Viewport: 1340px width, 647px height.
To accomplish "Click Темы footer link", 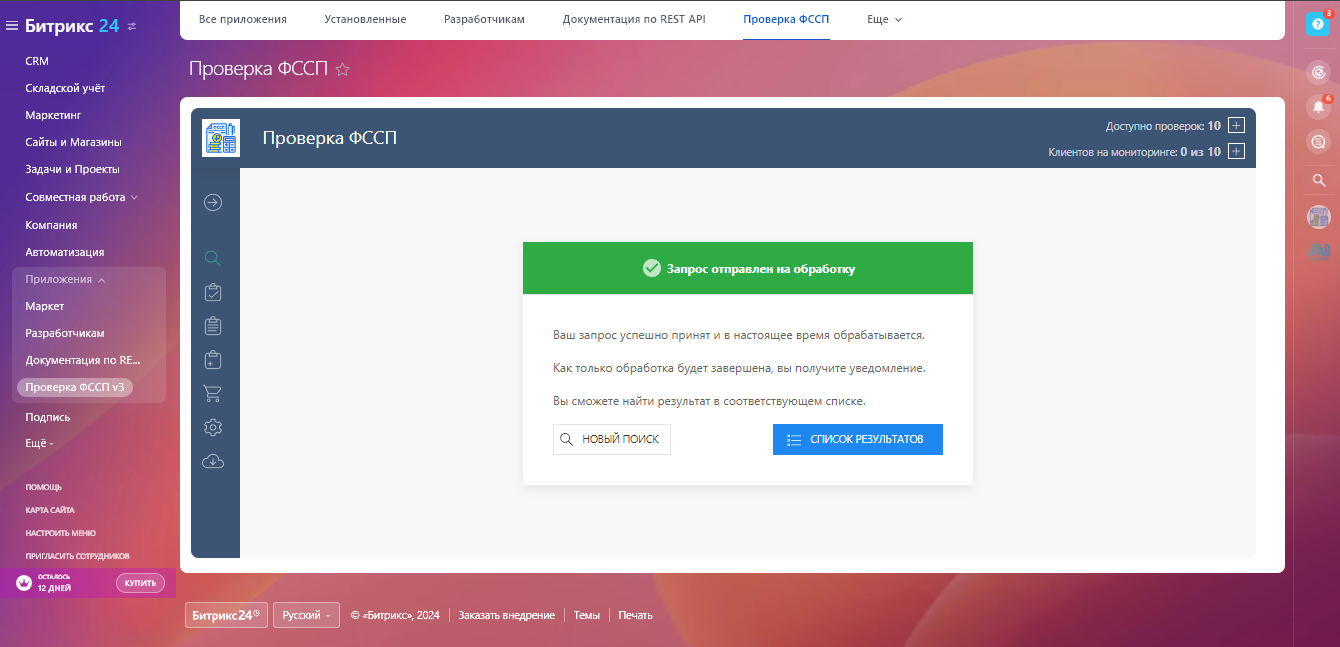I will (x=587, y=615).
